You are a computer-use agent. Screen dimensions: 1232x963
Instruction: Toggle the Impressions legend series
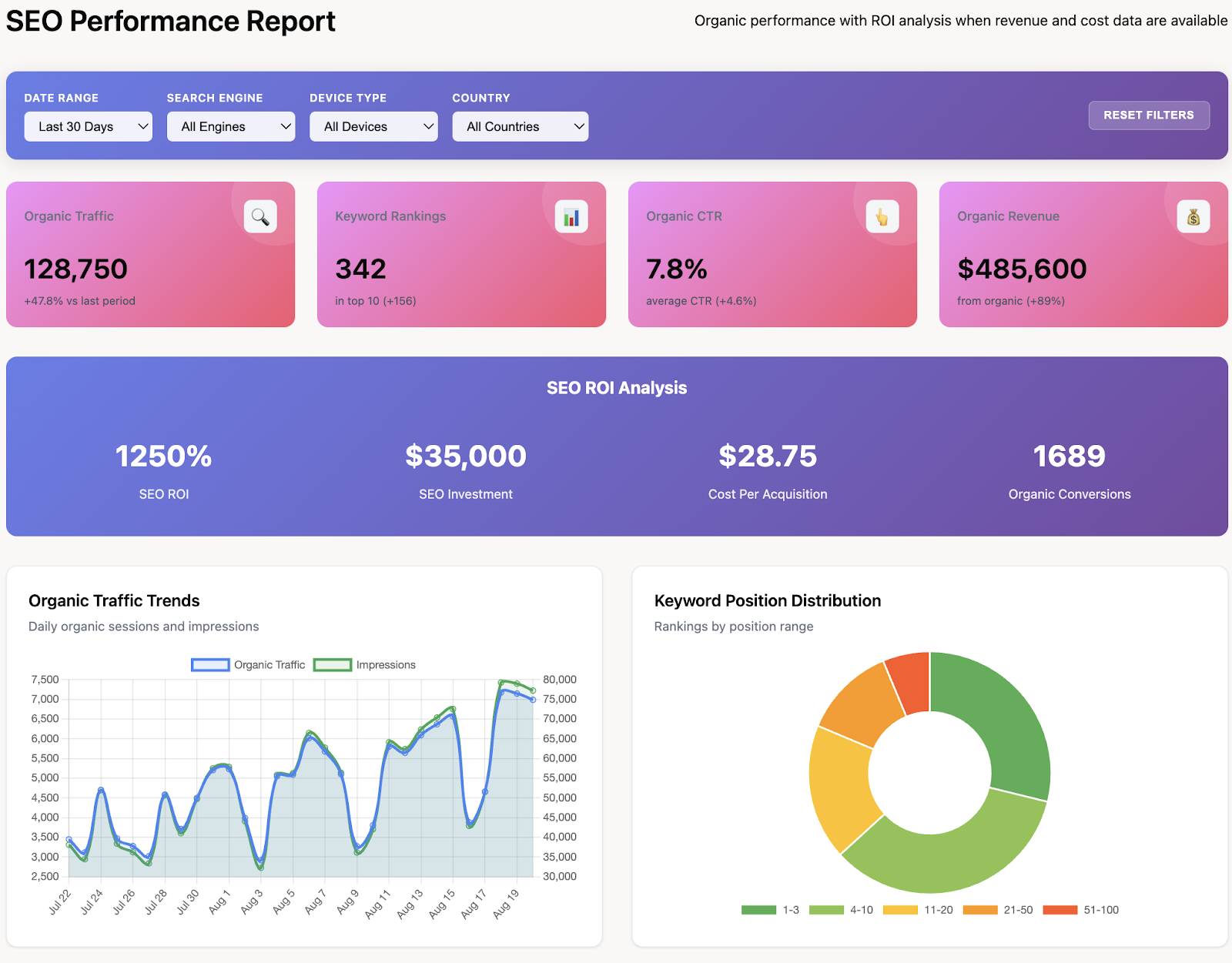(x=365, y=665)
